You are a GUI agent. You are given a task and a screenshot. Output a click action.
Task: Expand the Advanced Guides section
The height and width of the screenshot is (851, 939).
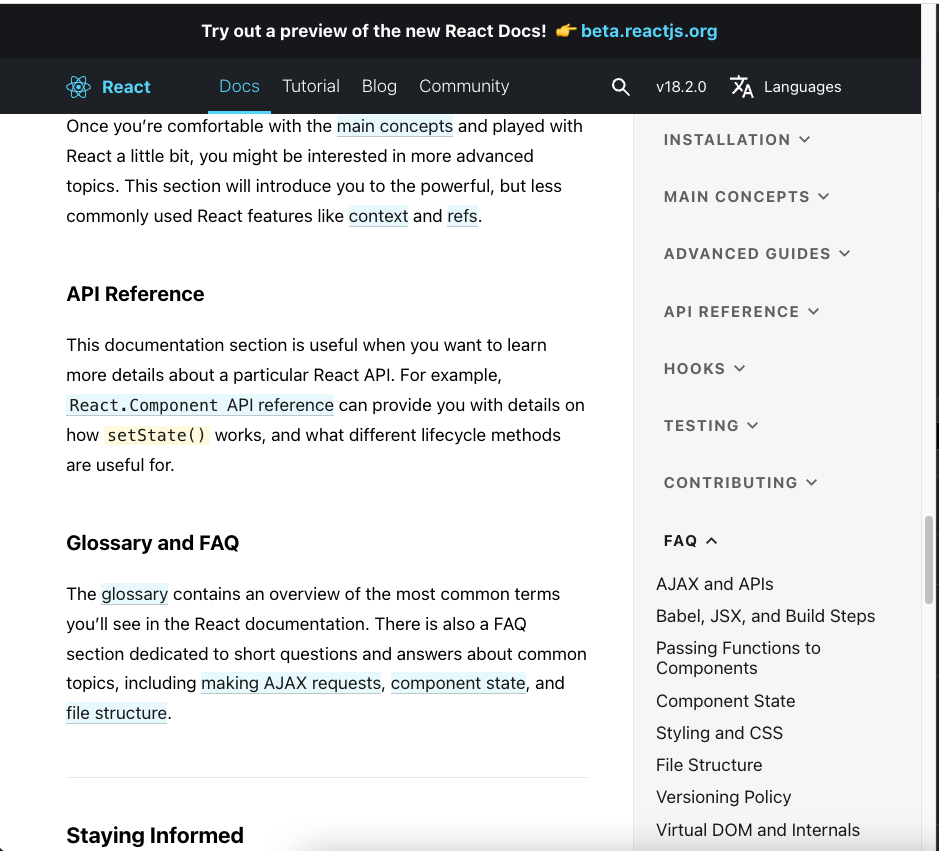(x=757, y=254)
